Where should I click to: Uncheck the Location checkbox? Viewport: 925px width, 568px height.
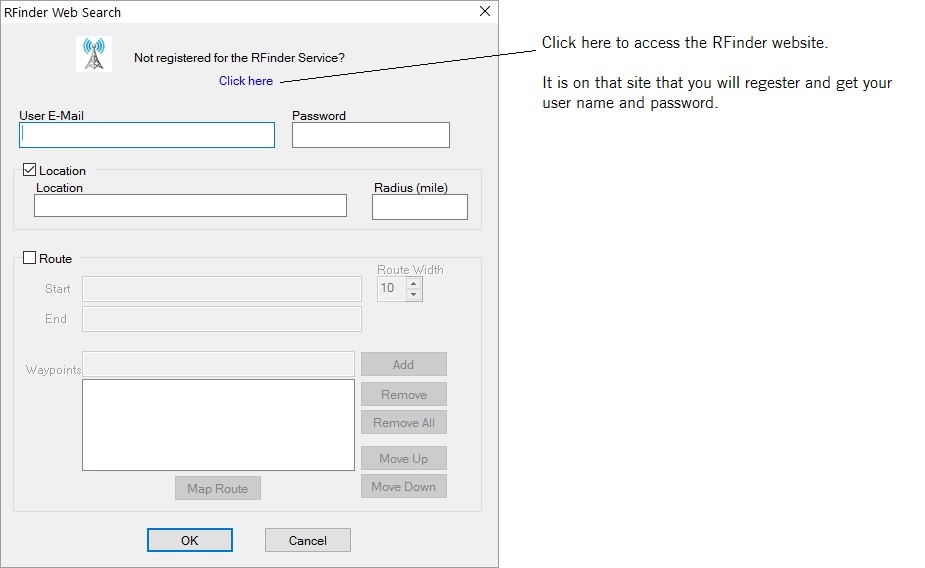pyautogui.click(x=29, y=170)
